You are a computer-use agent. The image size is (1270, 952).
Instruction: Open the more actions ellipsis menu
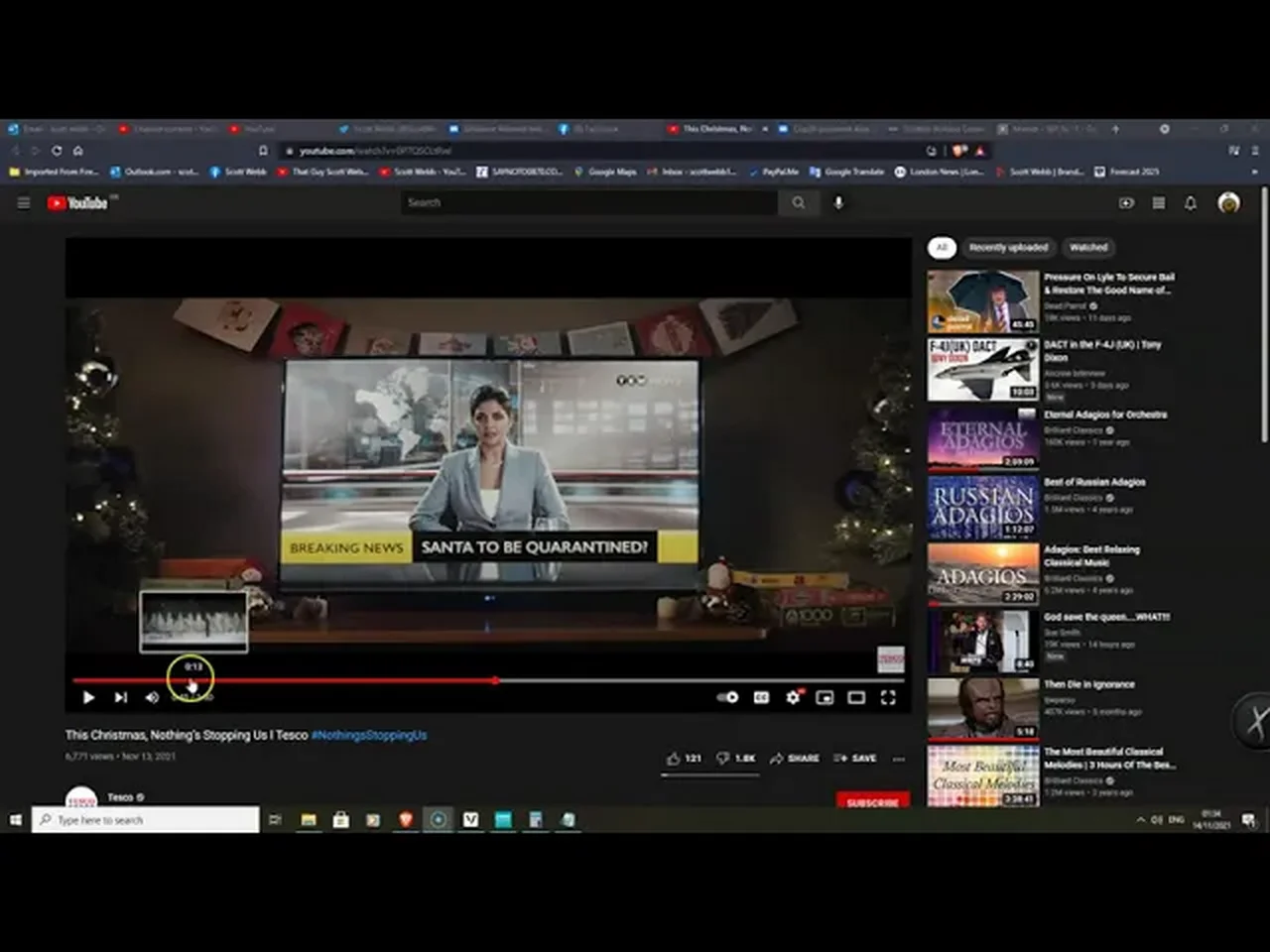pyautogui.click(x=899, y=759)
